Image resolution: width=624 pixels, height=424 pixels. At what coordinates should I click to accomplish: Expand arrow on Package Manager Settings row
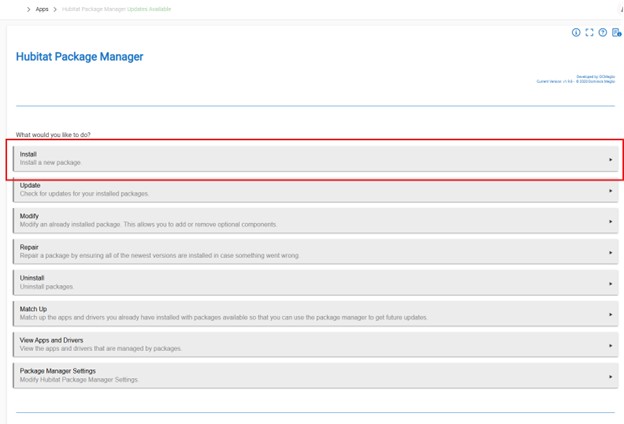point(610,377)
